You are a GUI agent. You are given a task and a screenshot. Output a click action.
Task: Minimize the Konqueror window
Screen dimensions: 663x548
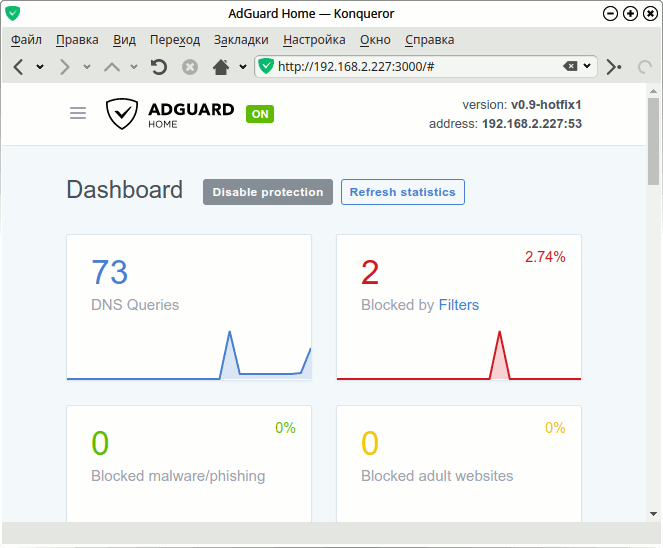(610, 14)
